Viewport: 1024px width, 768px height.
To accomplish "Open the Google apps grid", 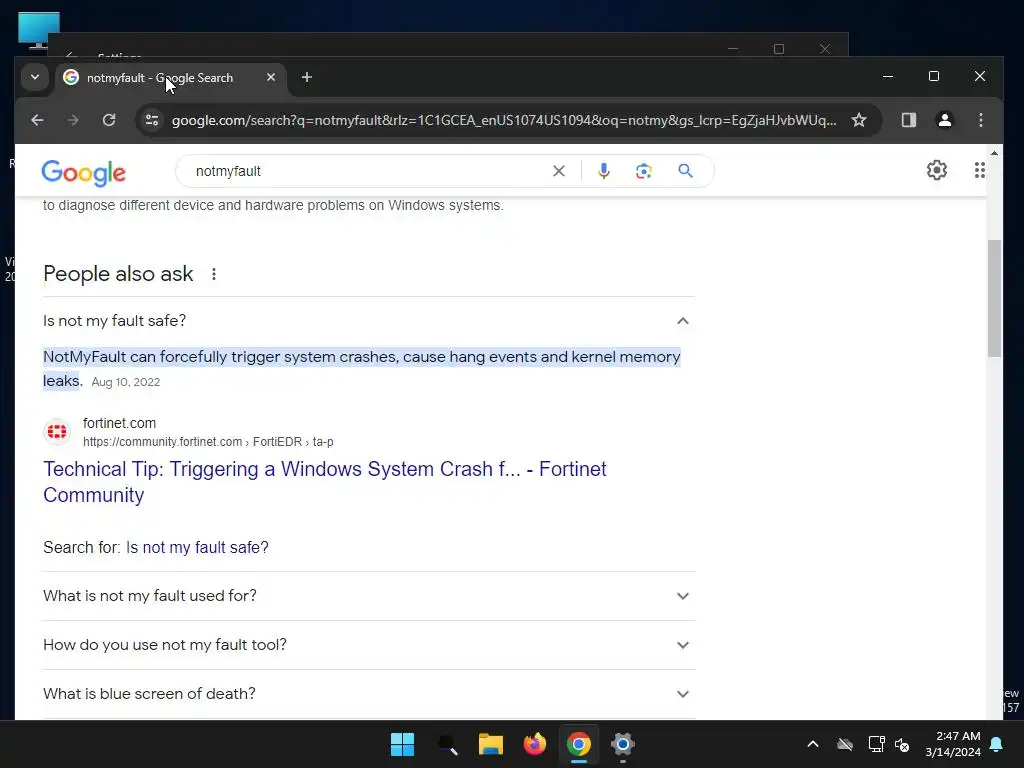I will (x=980, y=170).
